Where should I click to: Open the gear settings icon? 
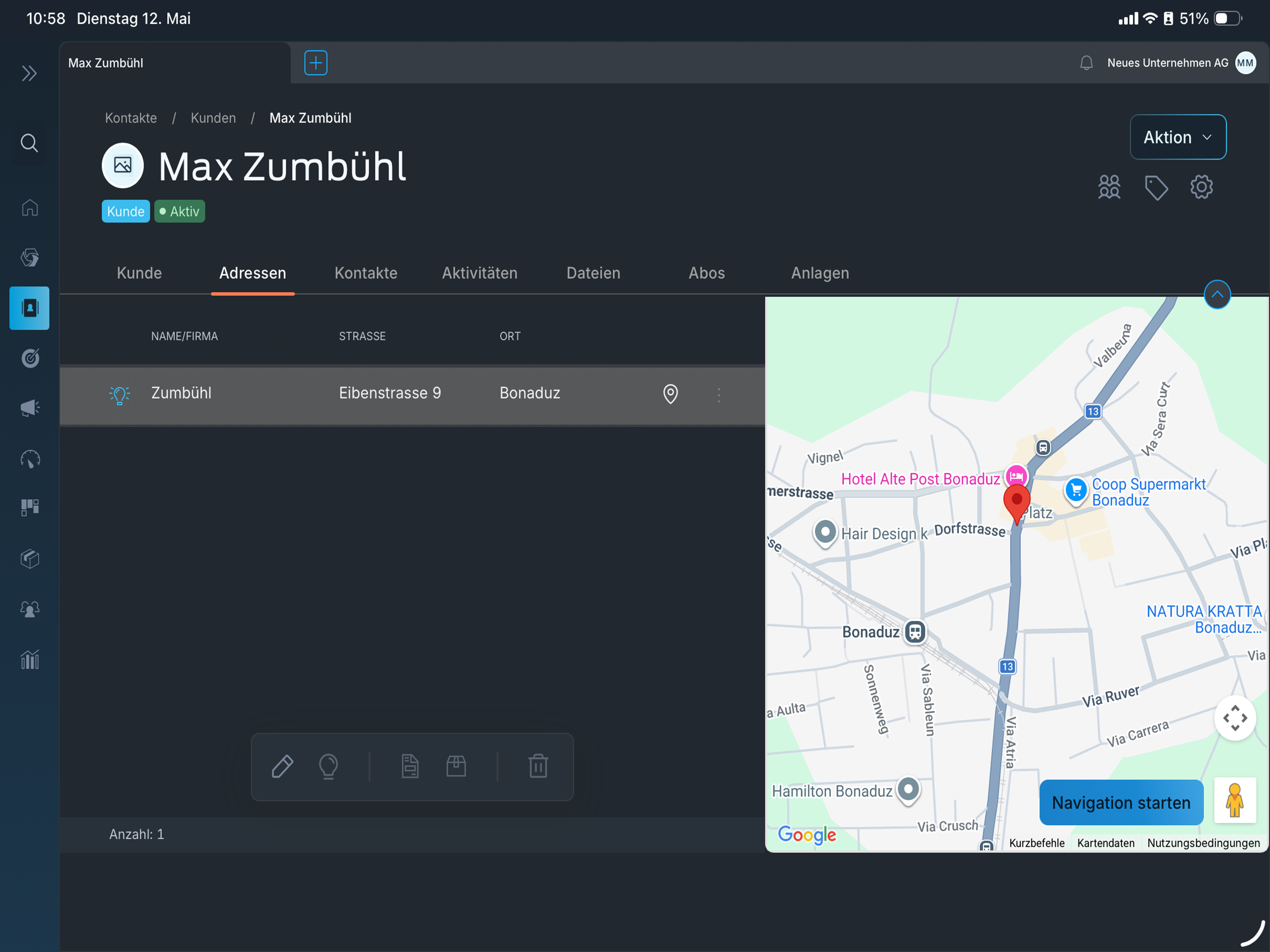click(x=1202, y=187)
